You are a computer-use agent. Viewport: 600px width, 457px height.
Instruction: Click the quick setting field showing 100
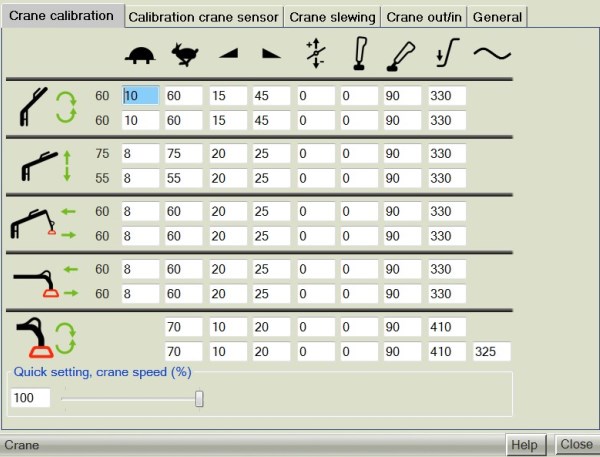tap(30, 399)
